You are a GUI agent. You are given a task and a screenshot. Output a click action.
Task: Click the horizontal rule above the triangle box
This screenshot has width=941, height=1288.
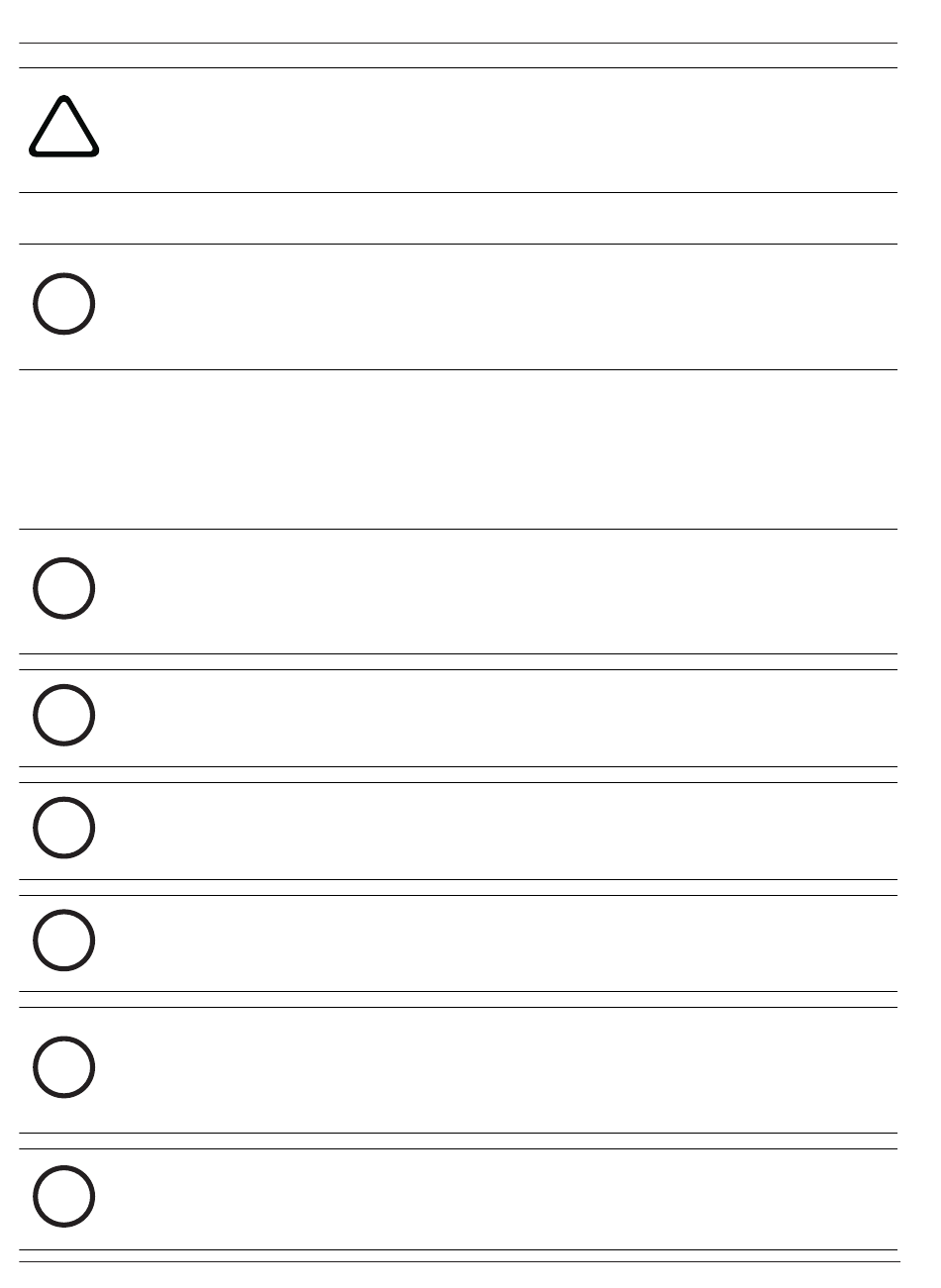click(459, 43)
